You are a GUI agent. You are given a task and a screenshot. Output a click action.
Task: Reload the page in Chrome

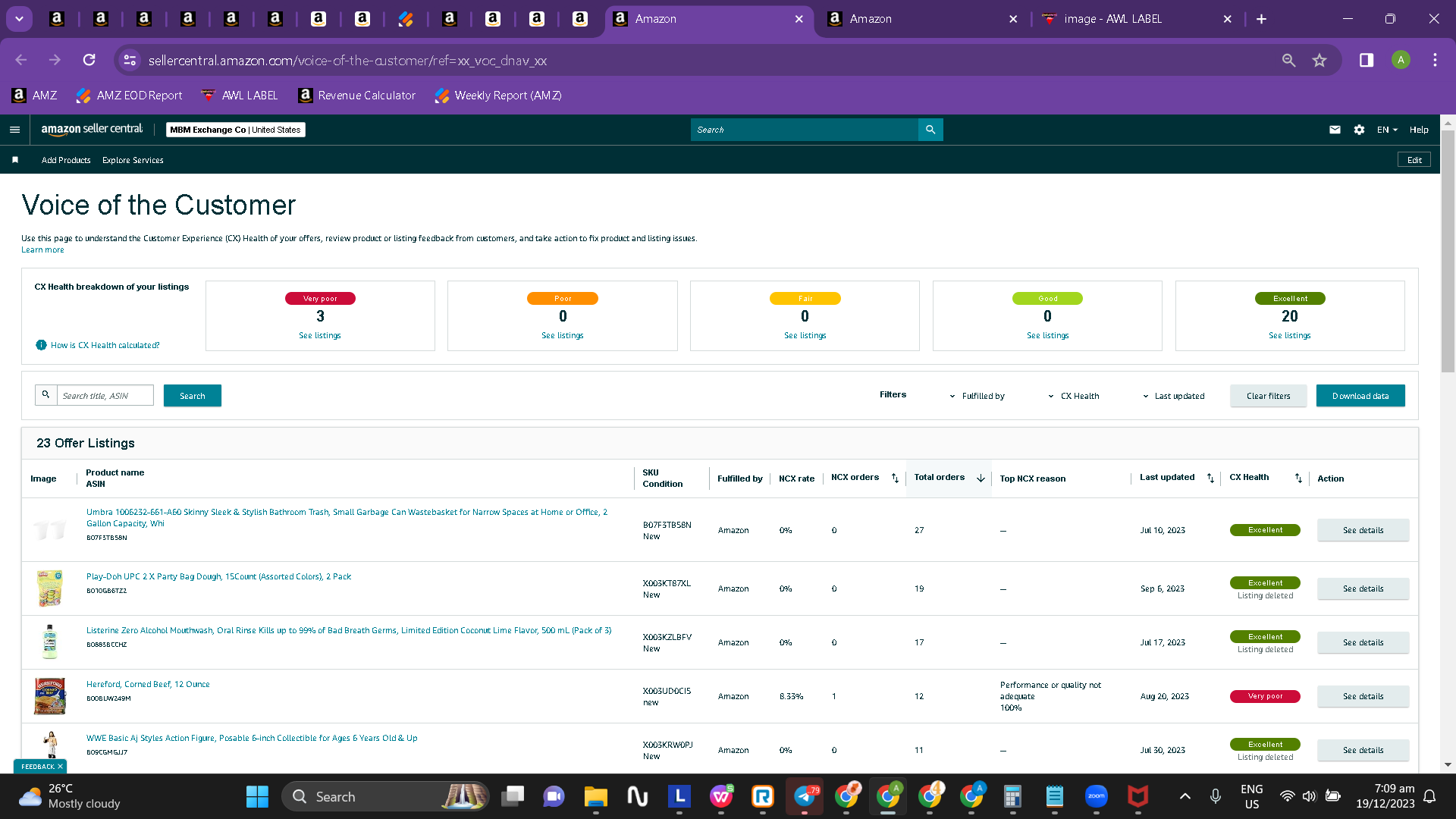pos(89,60)
